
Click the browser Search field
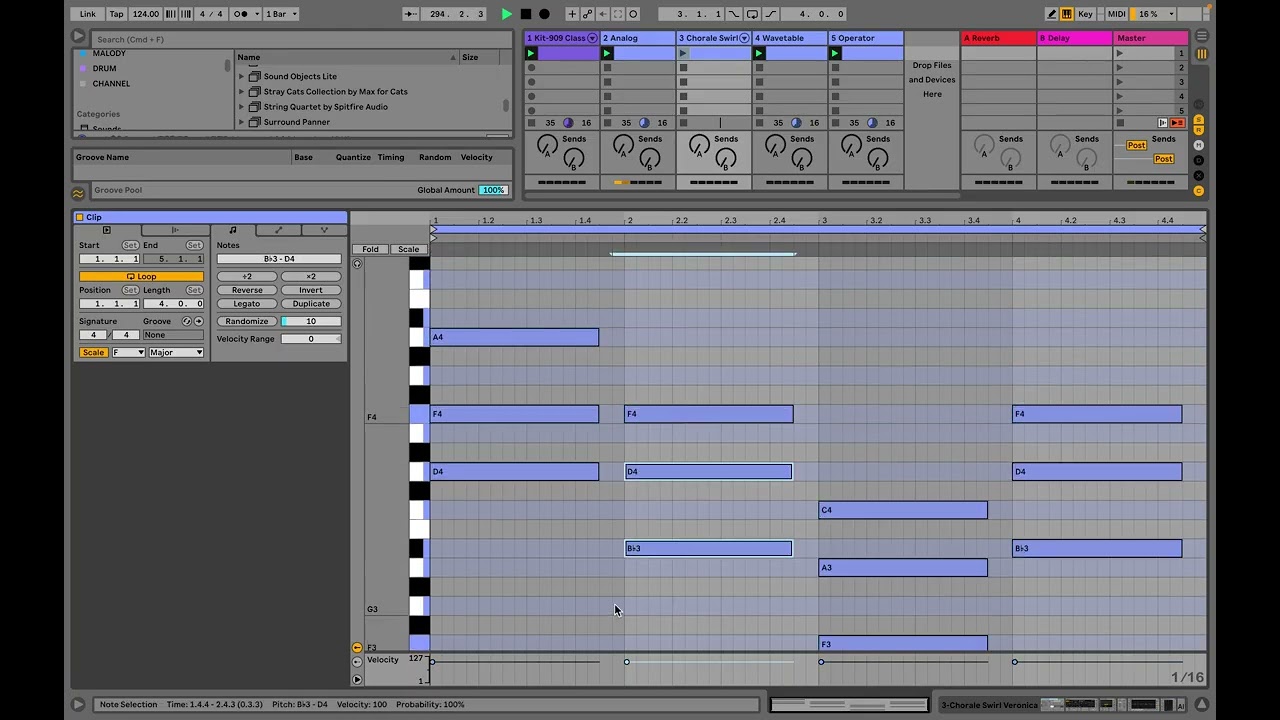click(x=300, y=39)
